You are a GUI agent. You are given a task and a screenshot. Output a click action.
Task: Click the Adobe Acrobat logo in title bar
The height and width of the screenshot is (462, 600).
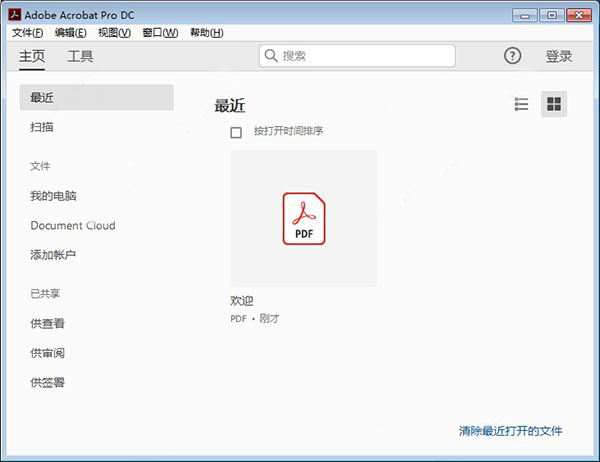(x=15, y=15)
